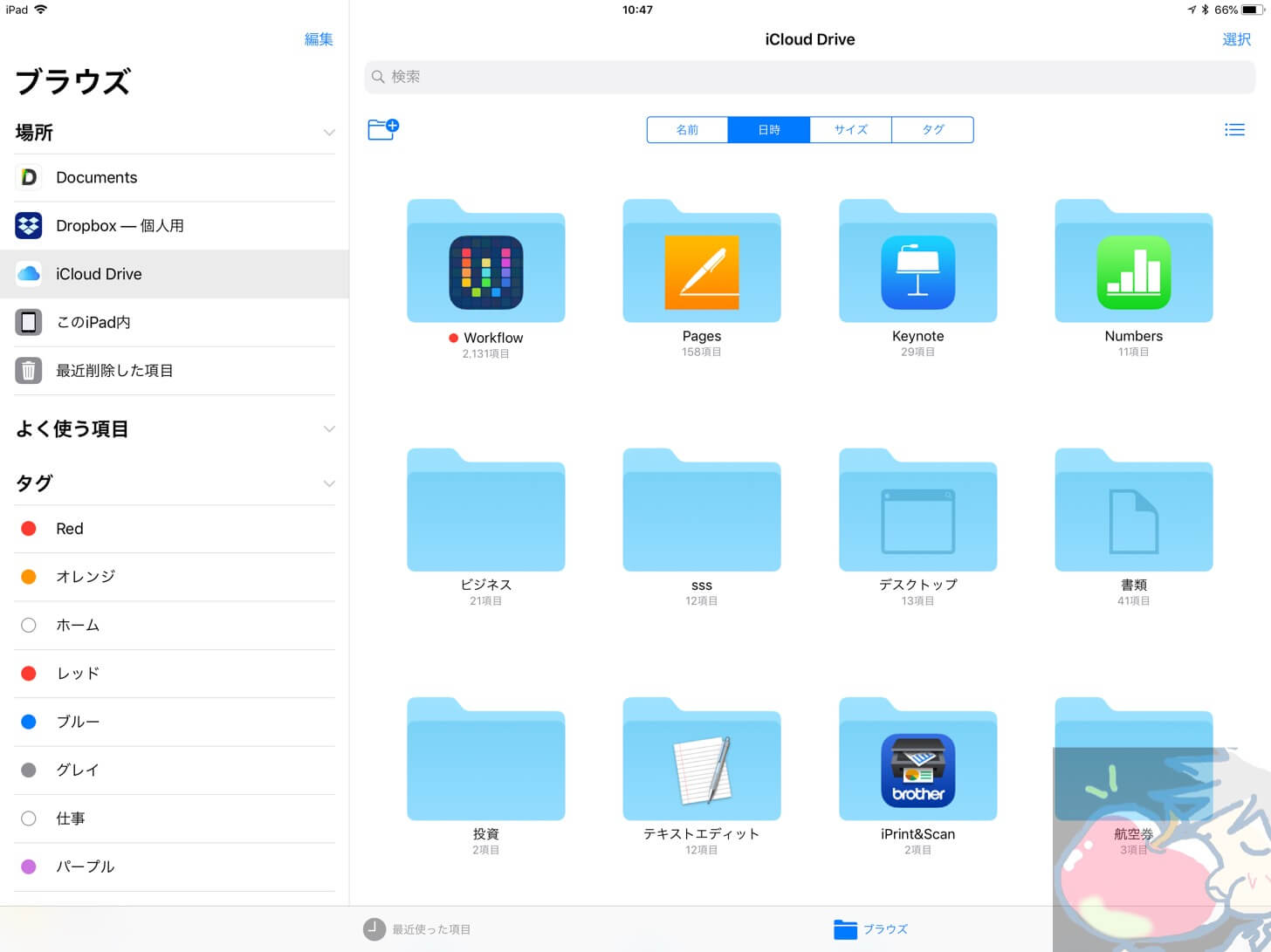Sort by タグ tab

click(932, 130)
